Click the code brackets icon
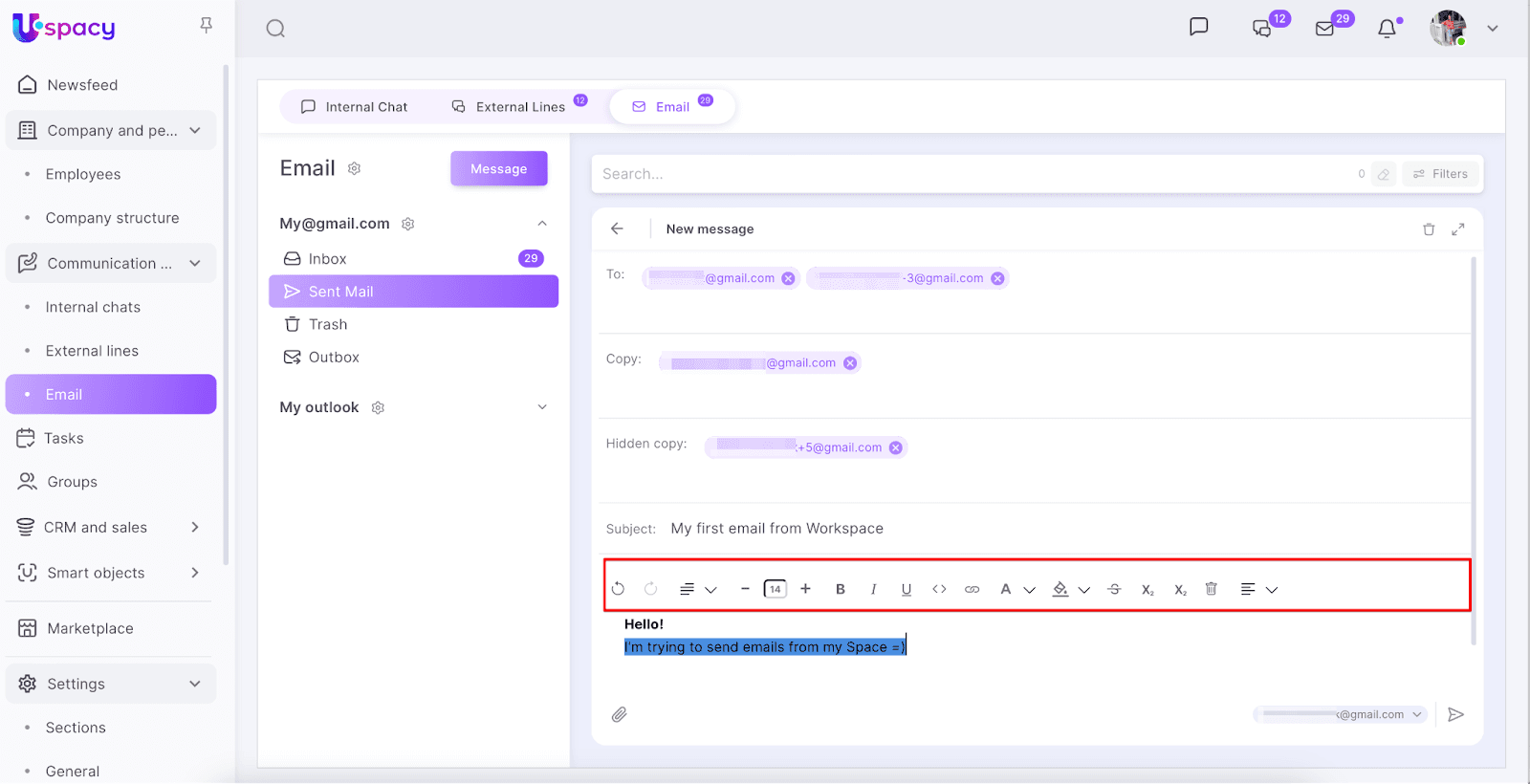1530x784 pixels. tap(939, 589)
